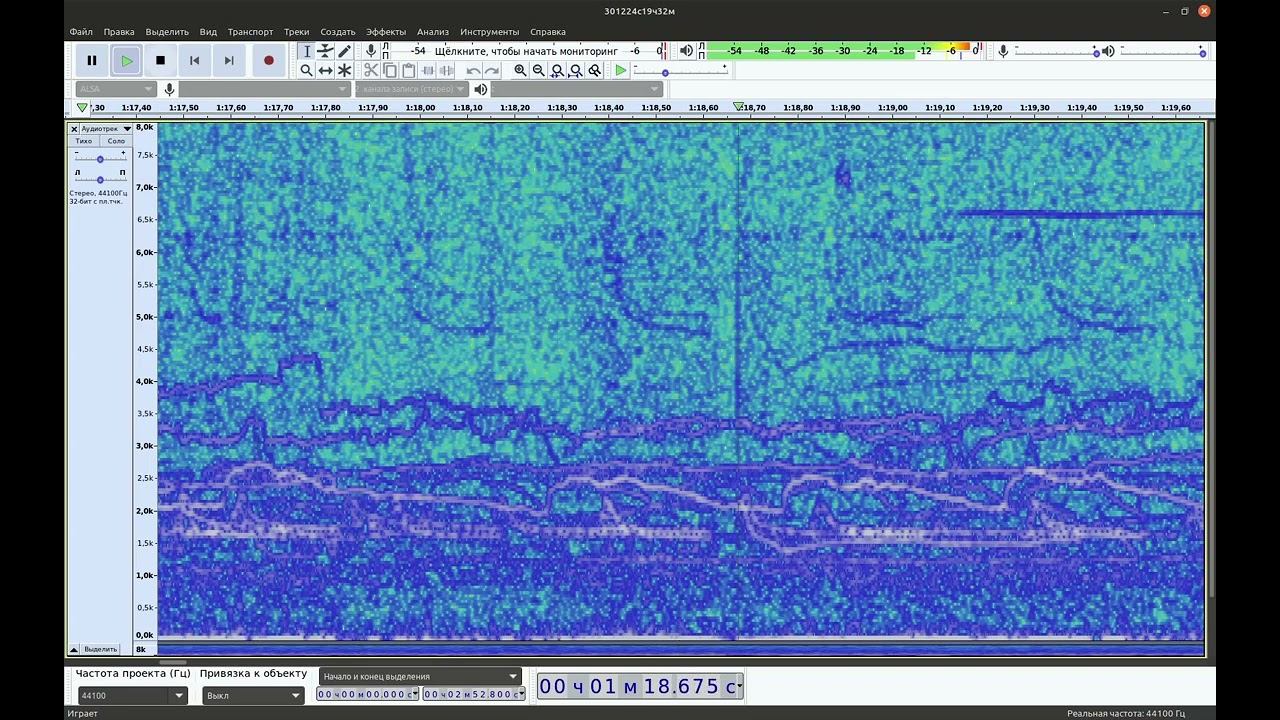Stop playback with the Stop button
This screenshot has height=720, width=1280.
point(160,61)
